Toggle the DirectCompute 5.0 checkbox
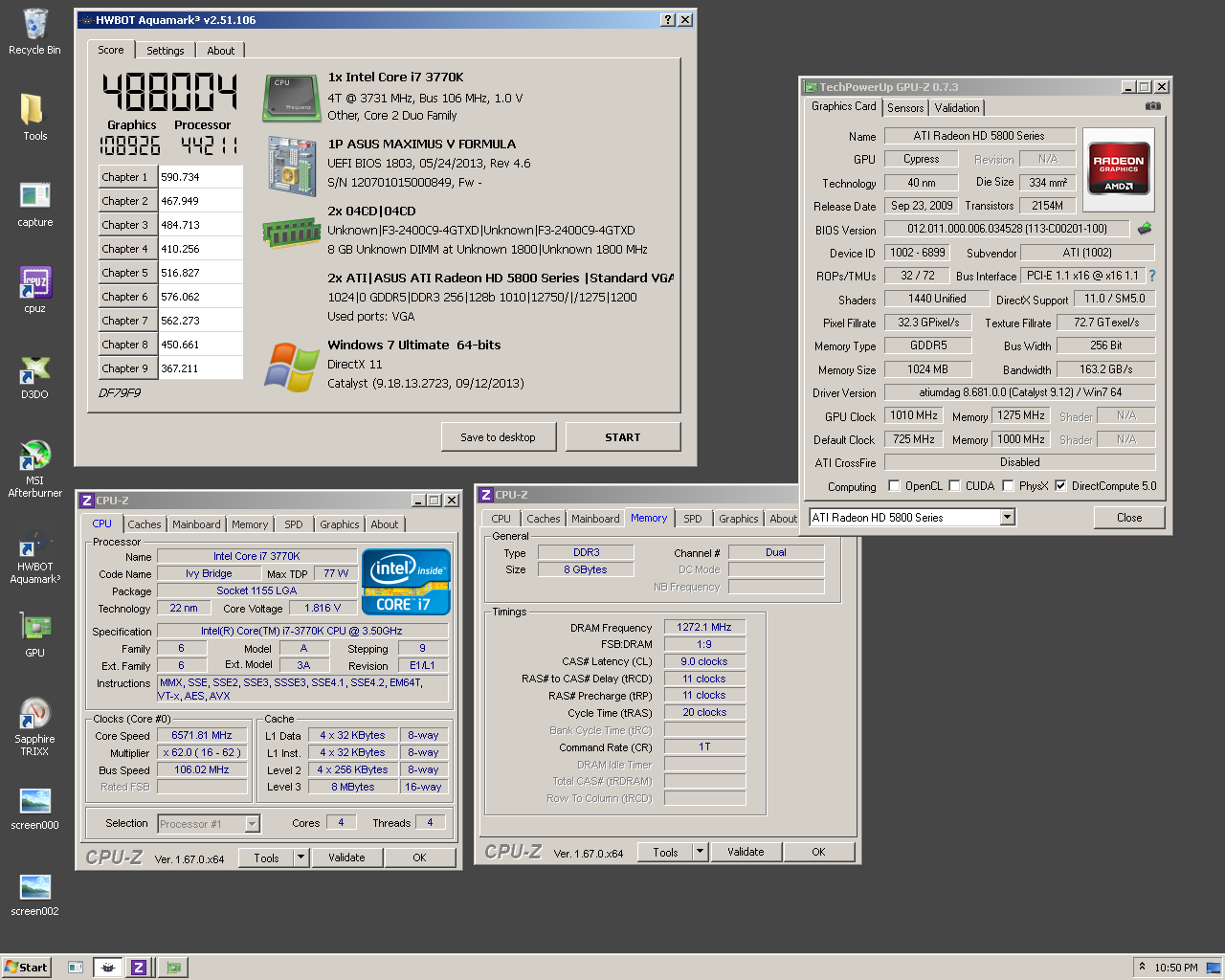This screenshot has height=980, width=1225. click(x=1060, y=486)
